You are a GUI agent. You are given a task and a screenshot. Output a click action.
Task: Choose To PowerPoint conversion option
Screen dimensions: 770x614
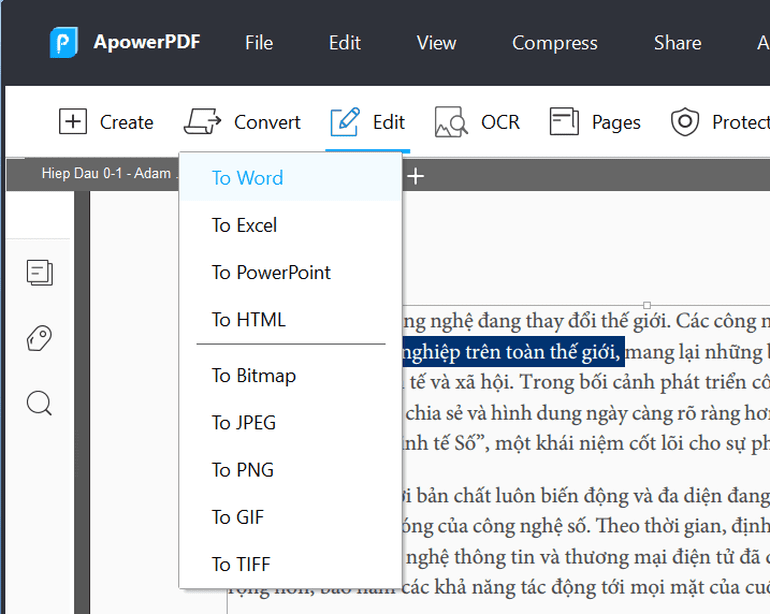click(x=291, y=272)
